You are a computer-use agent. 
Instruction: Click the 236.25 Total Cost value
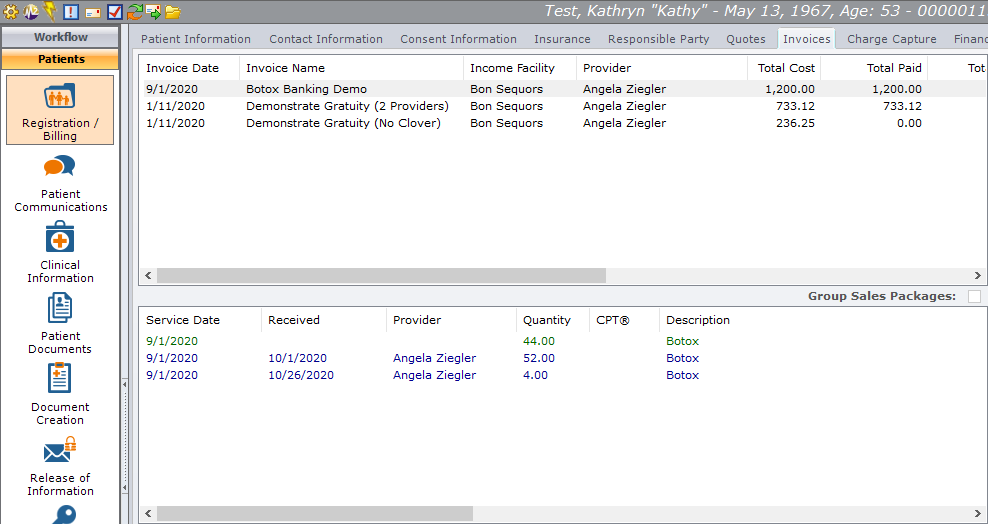tap(795, 123)
